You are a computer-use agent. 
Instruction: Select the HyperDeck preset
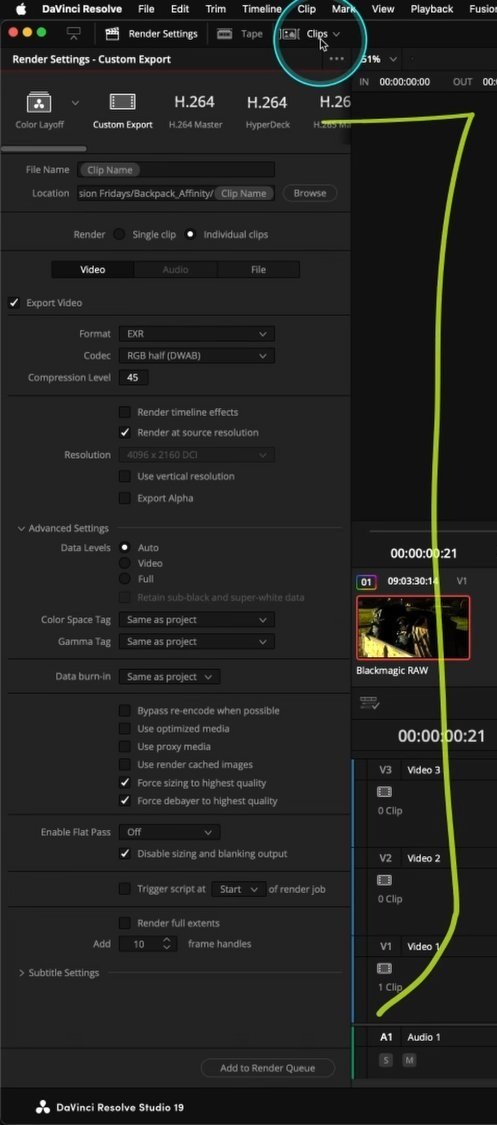267,110
